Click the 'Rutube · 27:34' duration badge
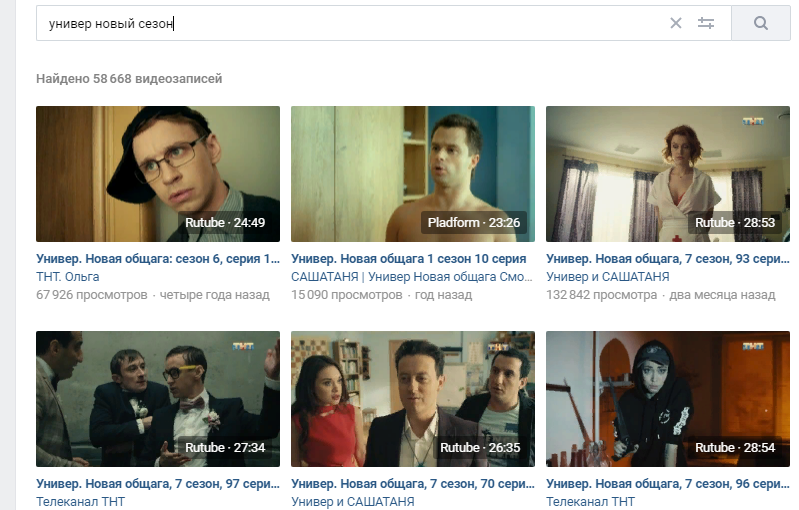 (225, 448)
